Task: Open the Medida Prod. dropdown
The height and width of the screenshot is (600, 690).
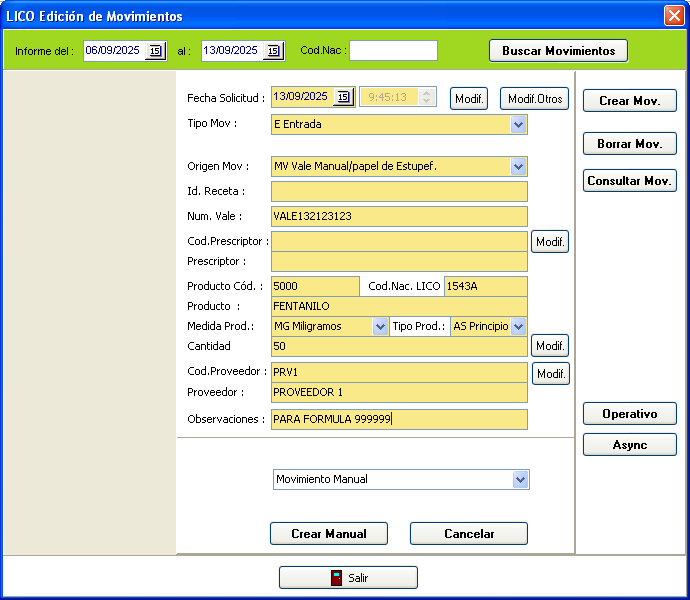Action: click(x=380, y=327)
